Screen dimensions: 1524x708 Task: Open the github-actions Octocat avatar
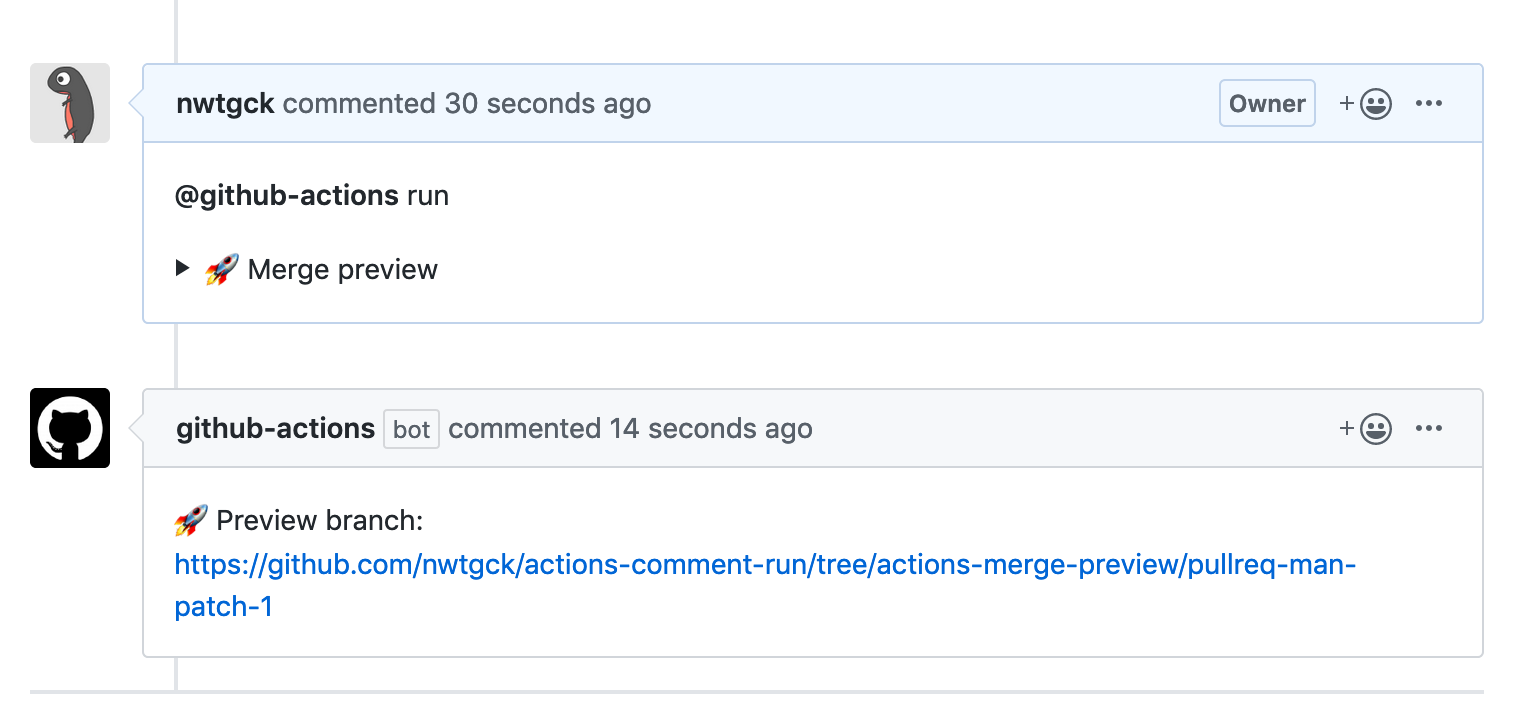point(70,428)
